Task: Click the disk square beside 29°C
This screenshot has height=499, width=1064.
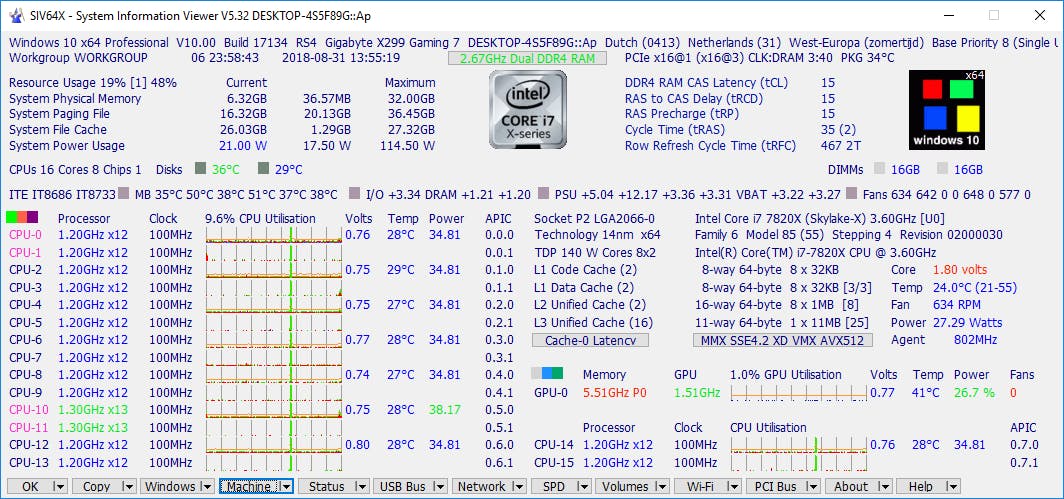Action: [264, 168]
